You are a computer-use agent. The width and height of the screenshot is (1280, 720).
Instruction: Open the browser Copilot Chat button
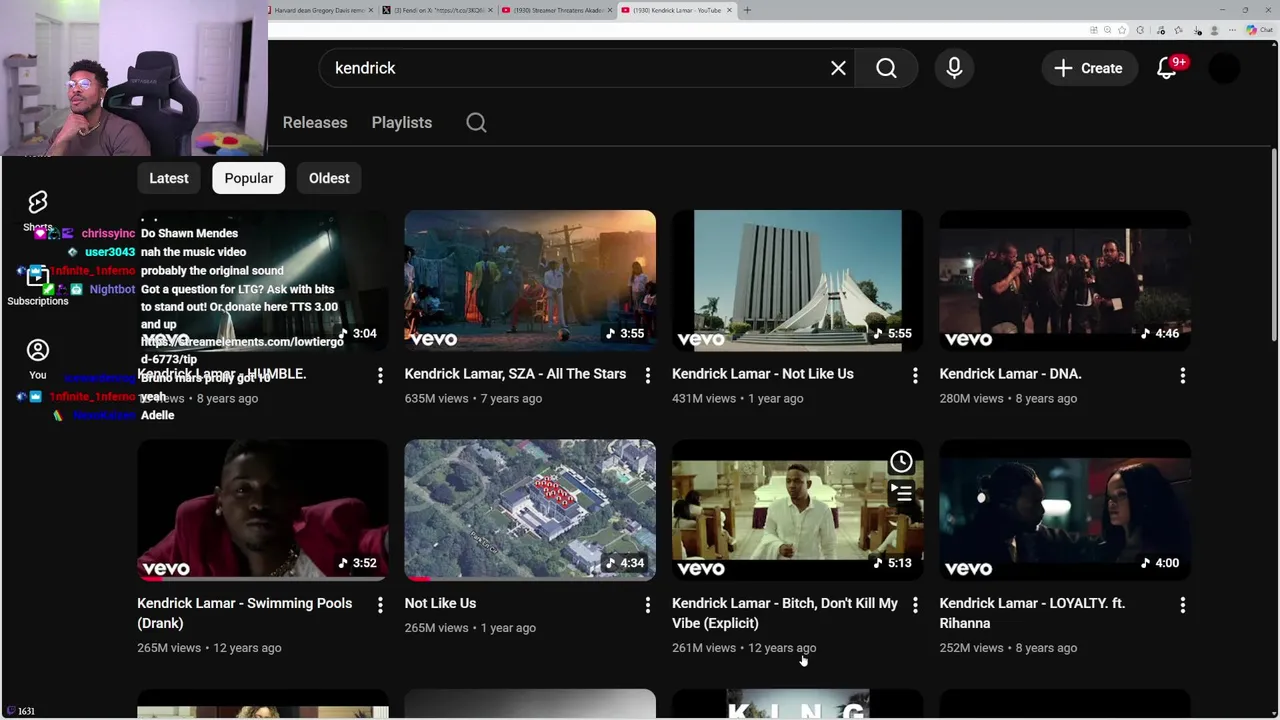pos(1259,30)
